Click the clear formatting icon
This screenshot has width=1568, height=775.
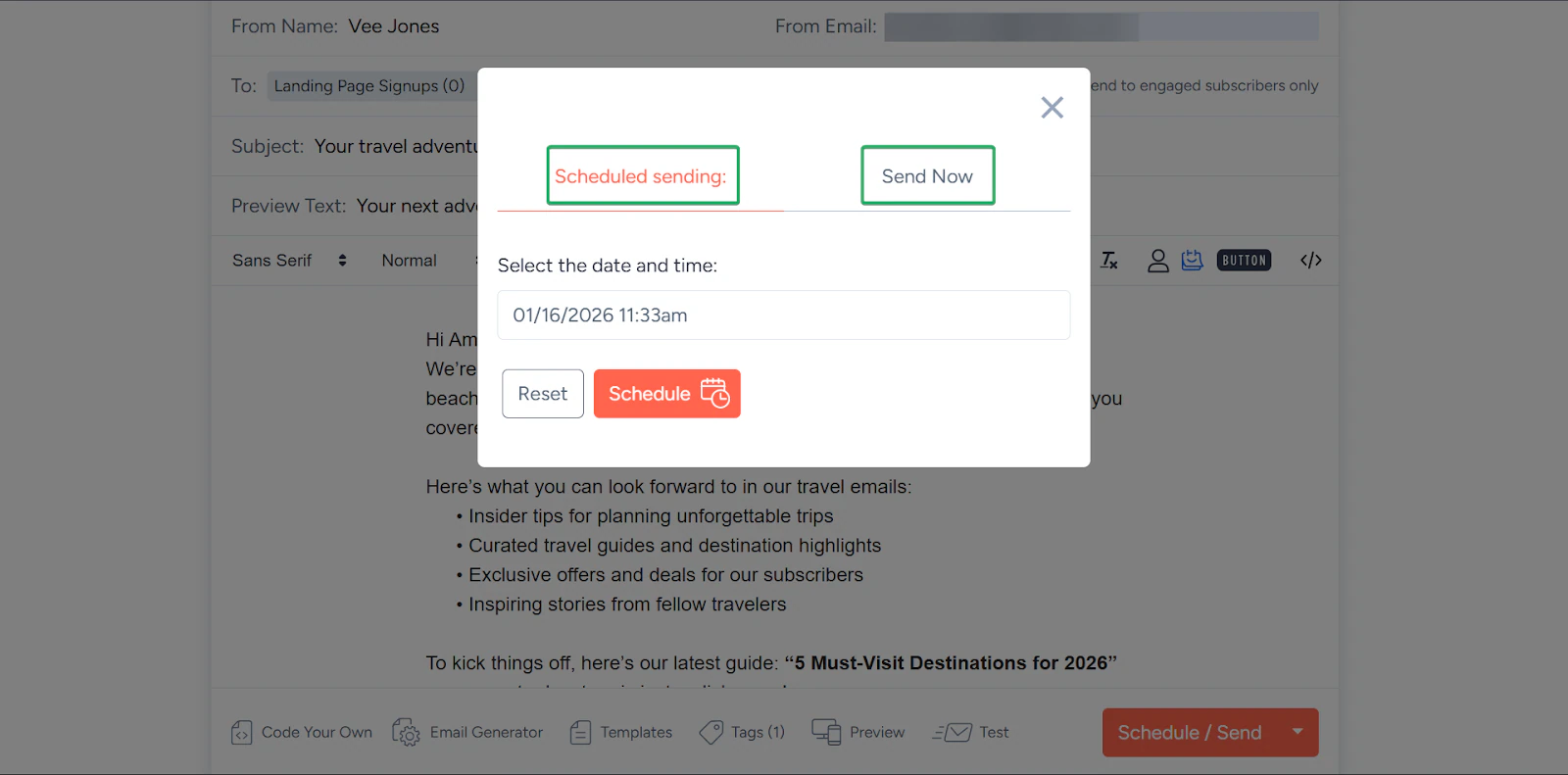(1109, 261)
